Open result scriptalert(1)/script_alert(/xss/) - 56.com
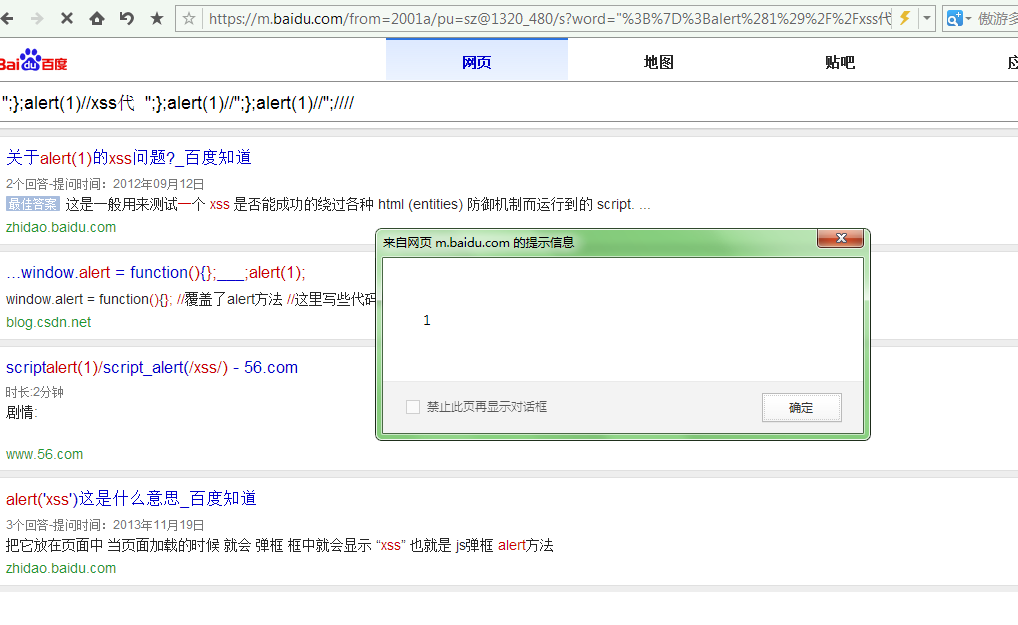The image size is (1018, 625). point(152,367)
